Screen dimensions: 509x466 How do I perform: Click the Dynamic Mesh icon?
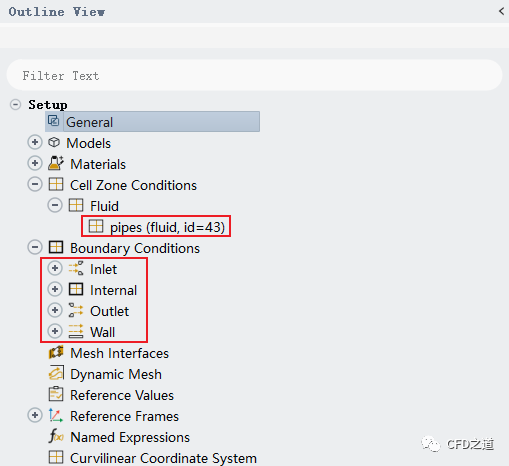click(x=56, y=374)
